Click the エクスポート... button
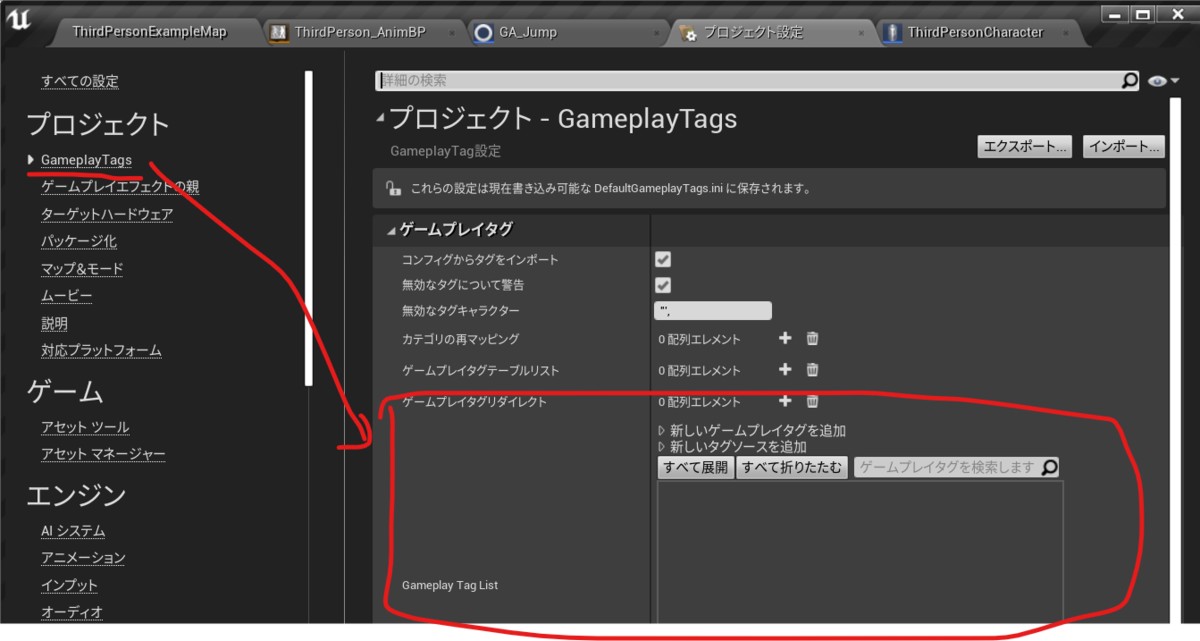This screenshot has height=641, width=1200. pos(1025,147)
